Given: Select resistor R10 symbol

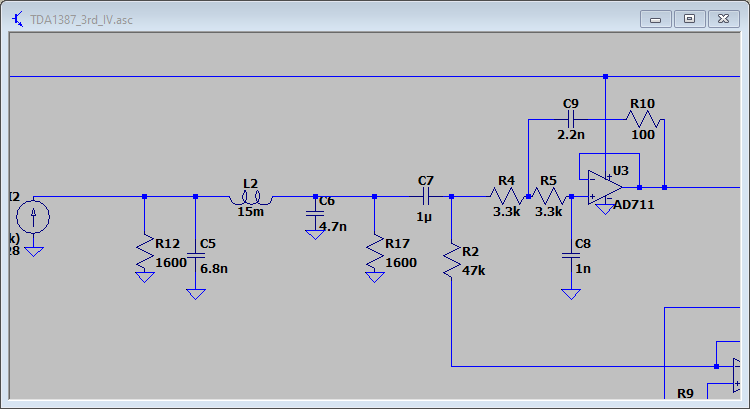Looking at the screenshot, I should pyautogui.click(x=643, y=119).
